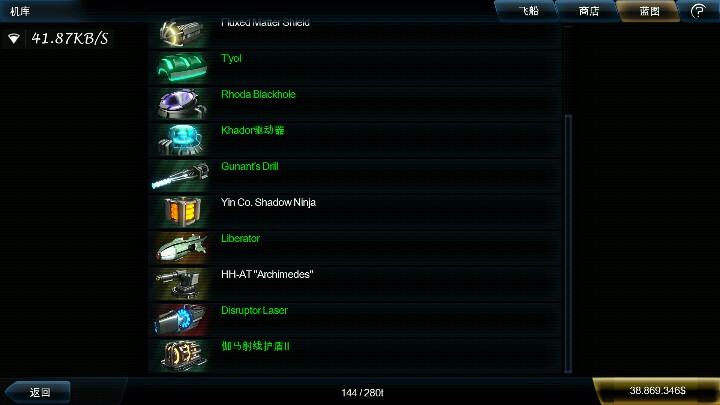
Task: Open the 蓝图 blueprints tab
Action: tap(649, 11)
